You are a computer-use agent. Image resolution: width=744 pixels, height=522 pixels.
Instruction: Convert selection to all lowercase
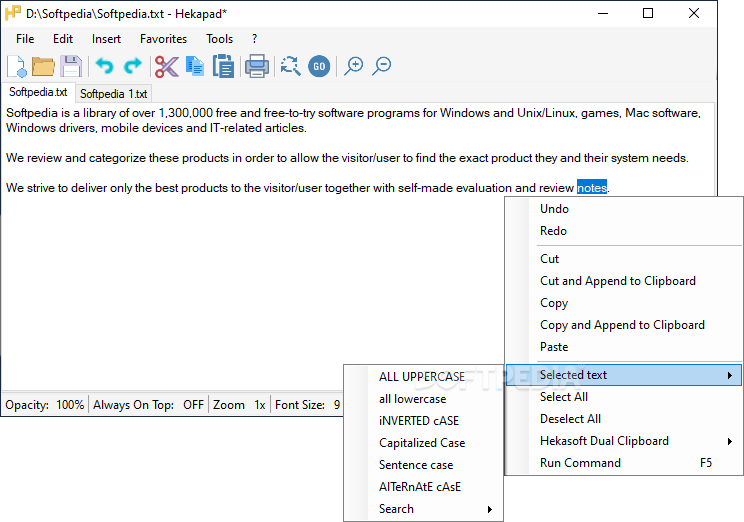423,399
